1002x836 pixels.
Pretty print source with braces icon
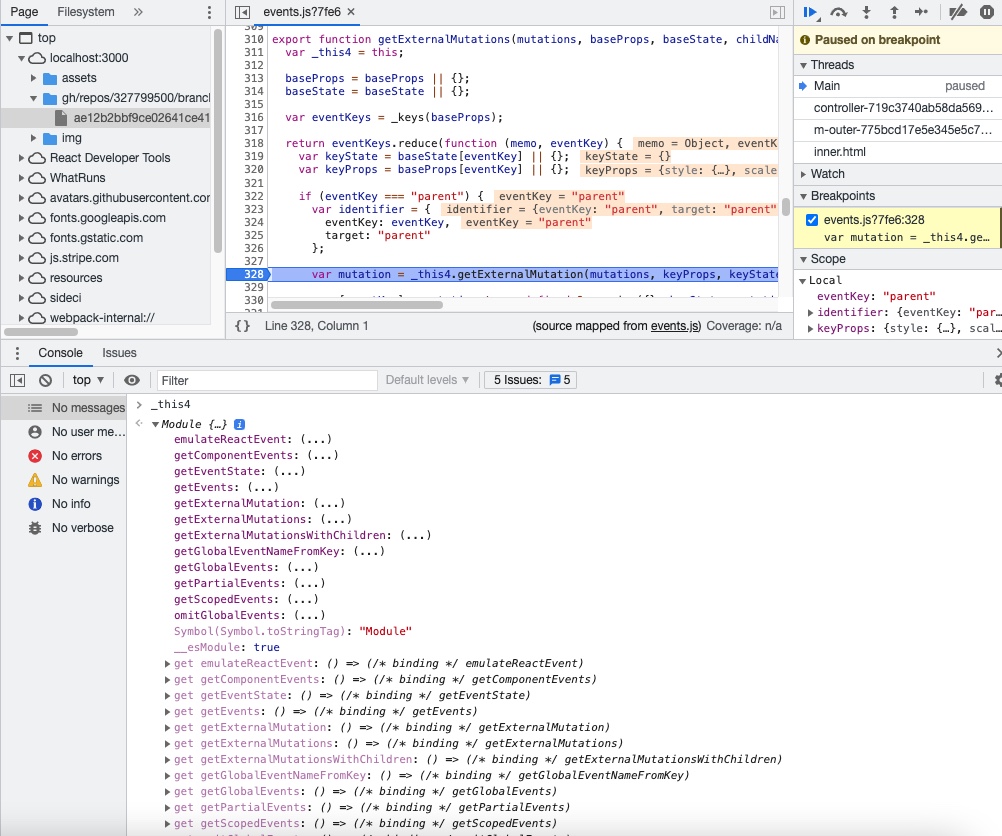click(242, 326)
